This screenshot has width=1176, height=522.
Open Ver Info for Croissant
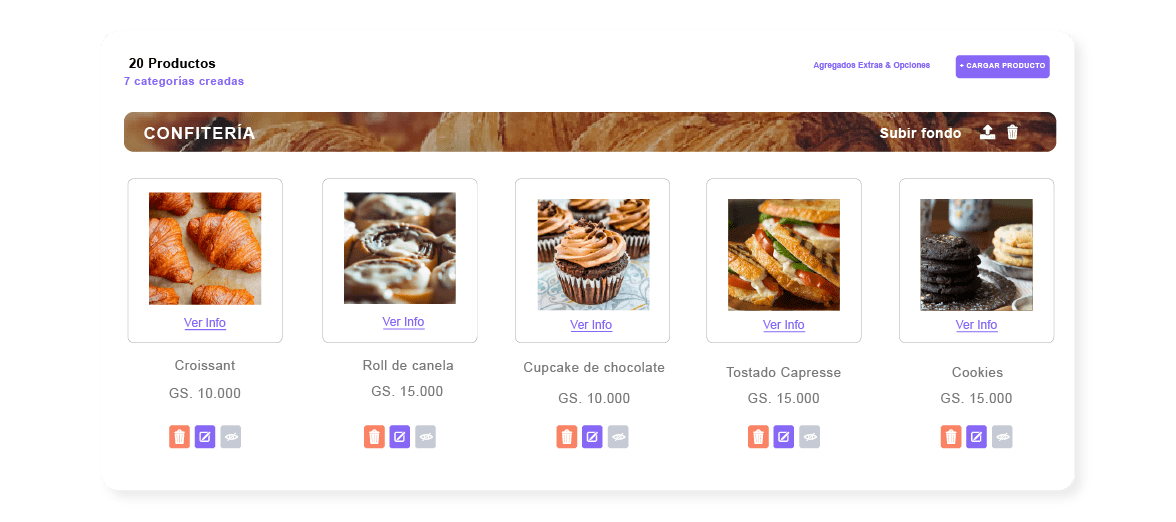(205, 323)
